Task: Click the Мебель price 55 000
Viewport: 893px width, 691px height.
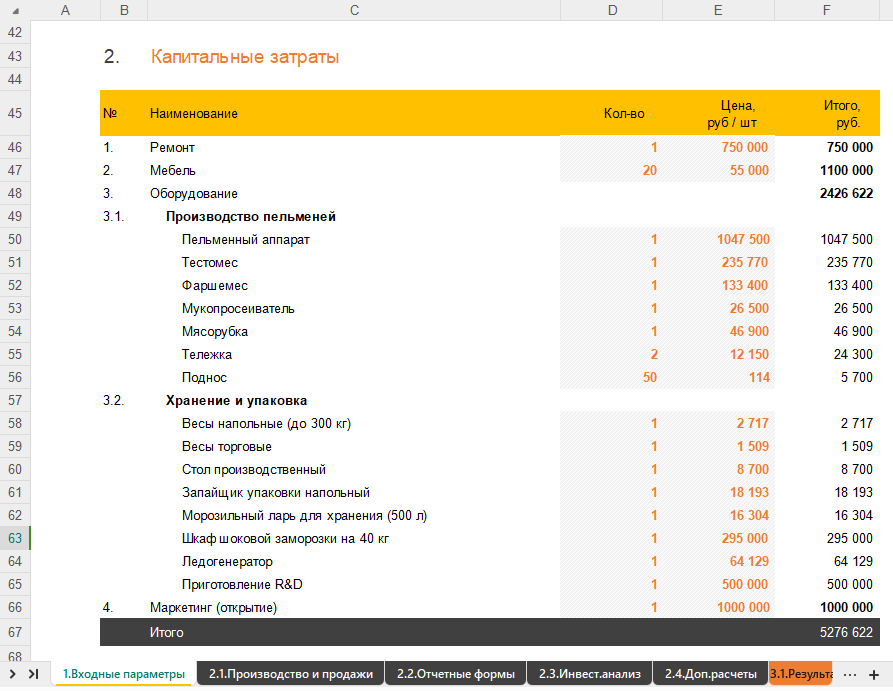Action: [x=749, y=170]
